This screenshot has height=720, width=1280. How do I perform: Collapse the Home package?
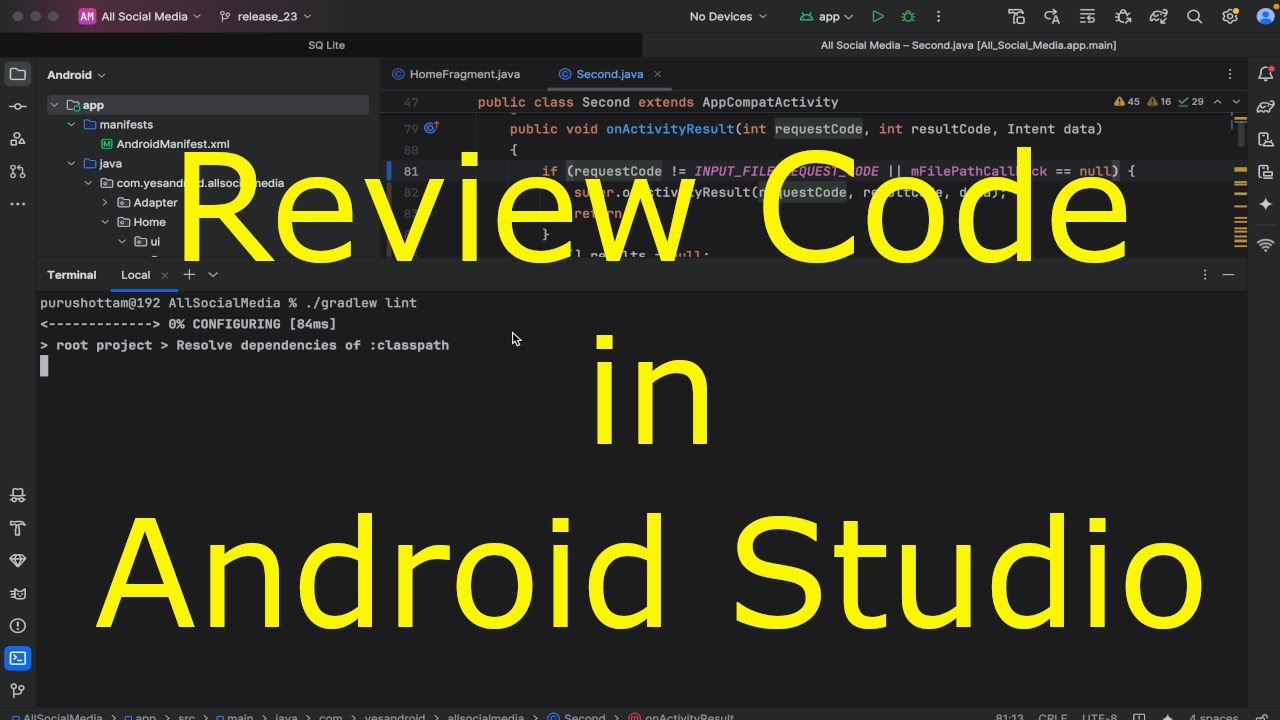click(x=105, y=222)
